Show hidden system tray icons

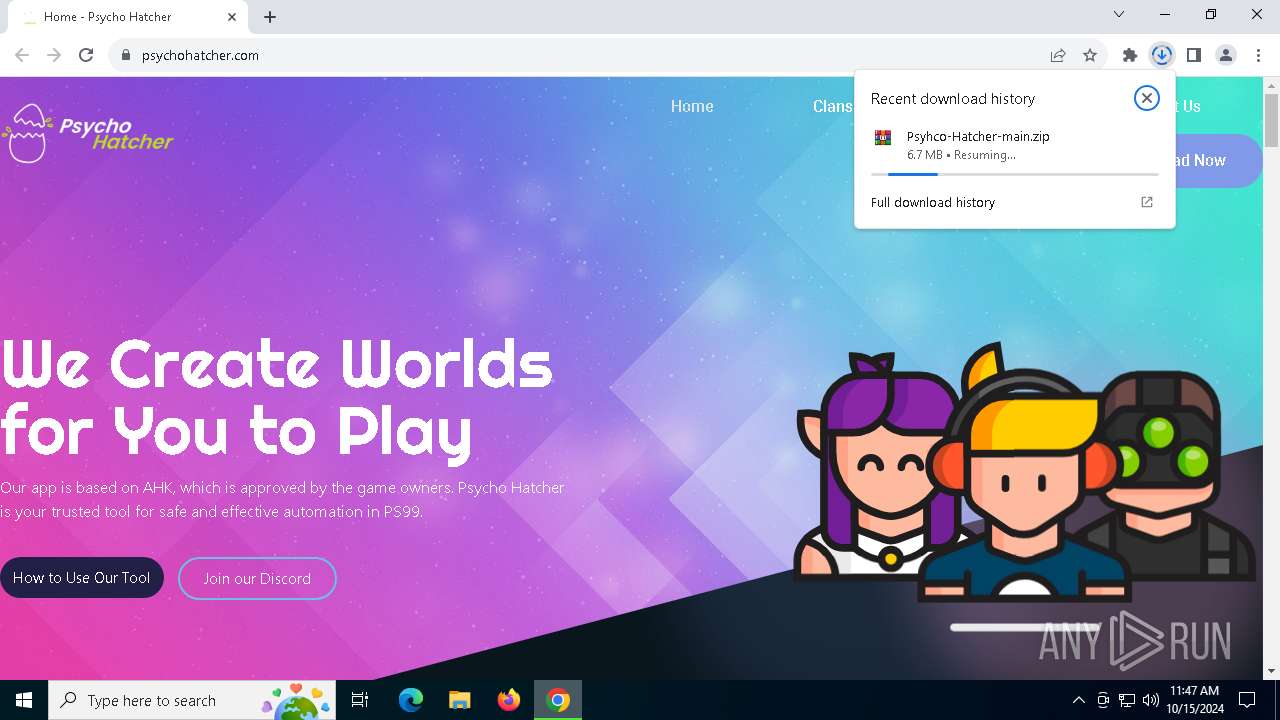(x=1078, y=700)
